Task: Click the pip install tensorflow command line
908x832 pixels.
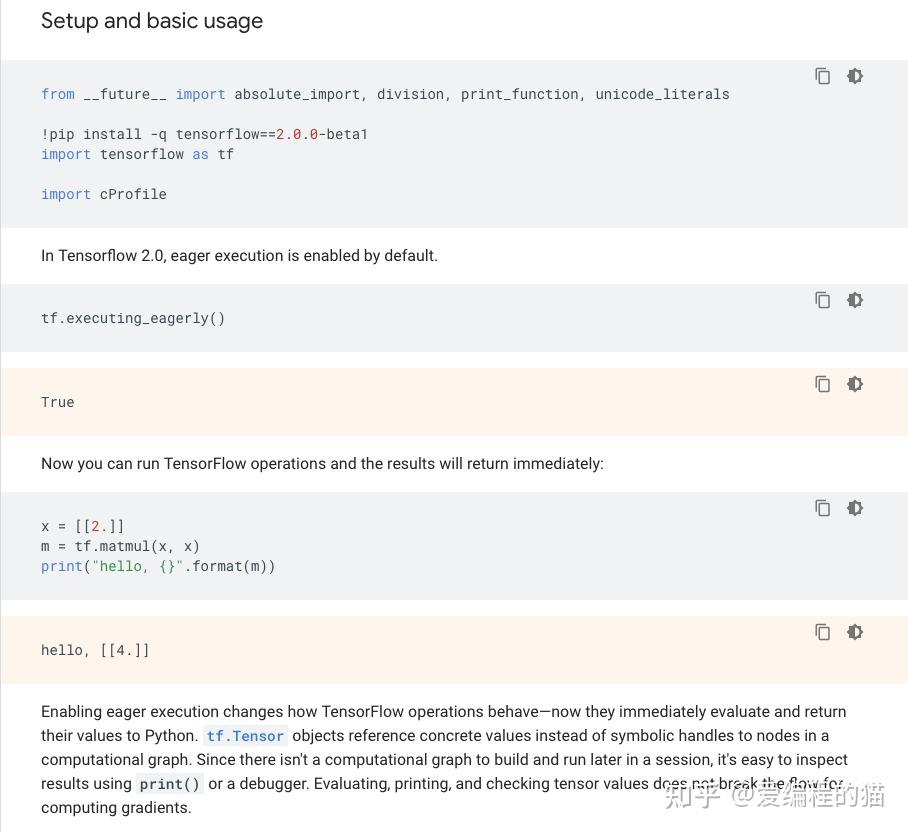Action: (x=204, y=134)
